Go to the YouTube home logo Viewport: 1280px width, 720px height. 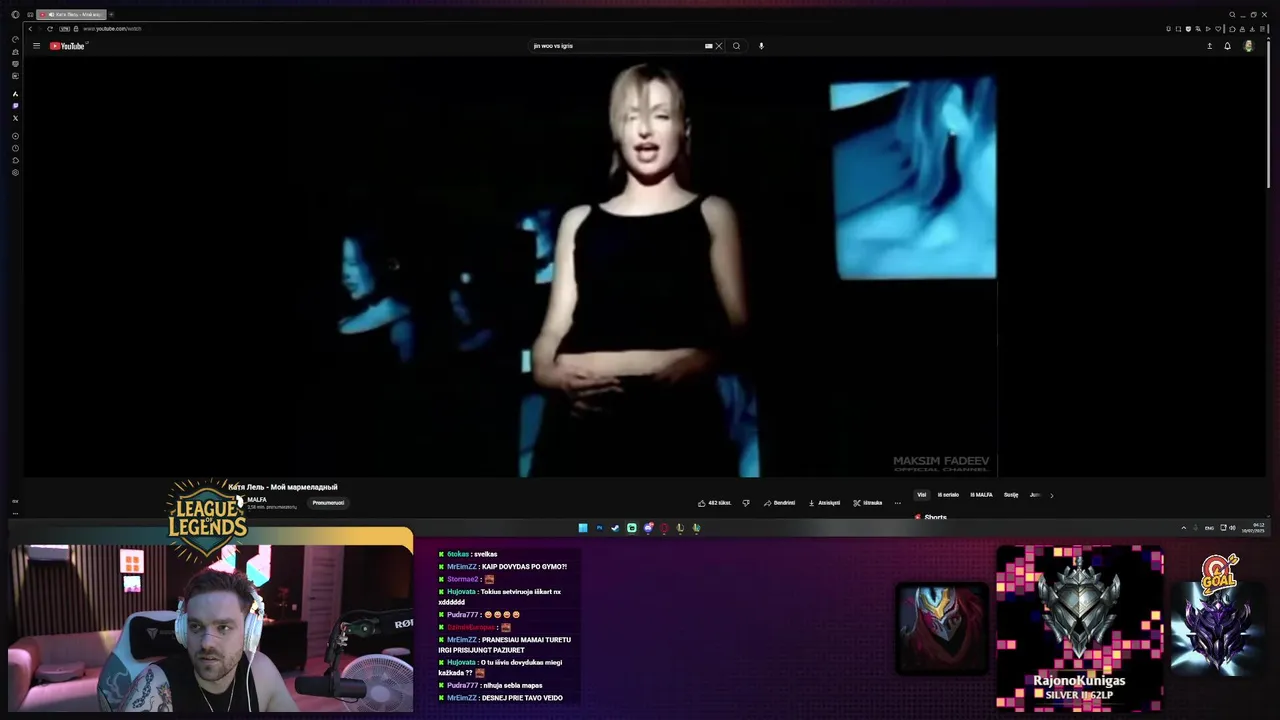68,46
